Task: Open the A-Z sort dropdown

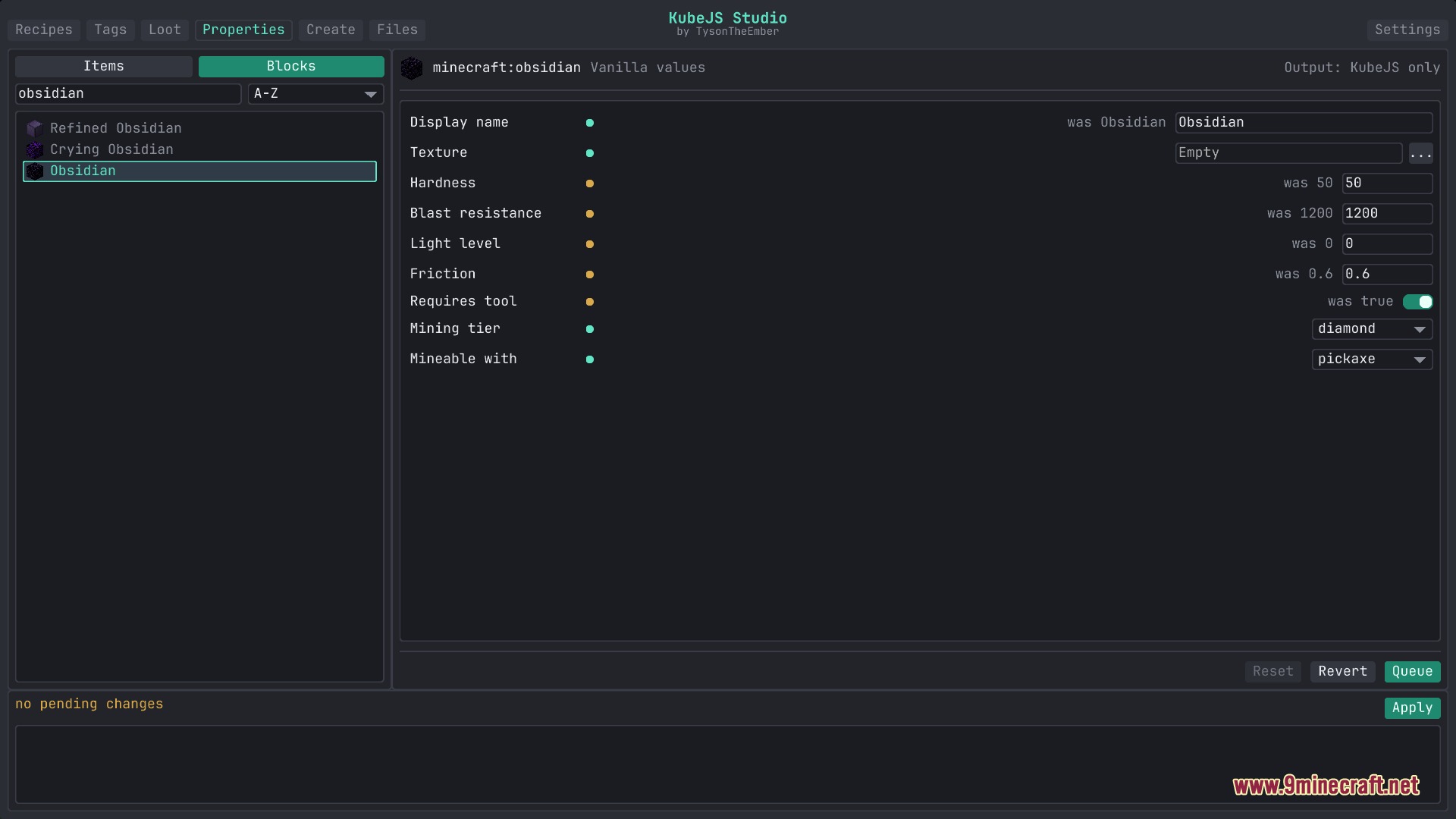Action: pos(315,94)
